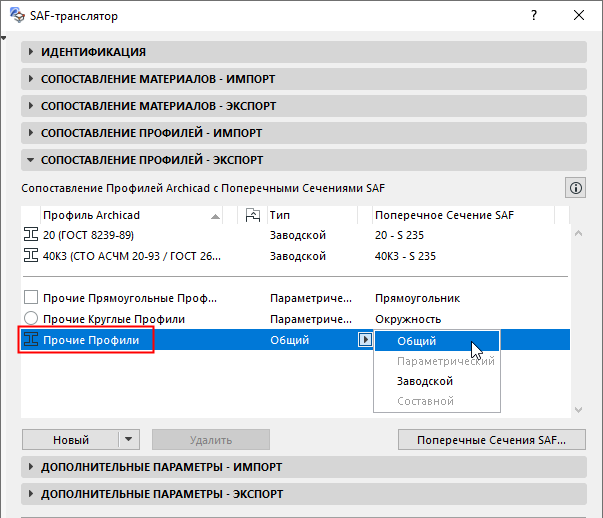Expand СОПОСТАВЛЕНИЕ ПРОФИЛЕЙ - ИМПОРТ panel
The width and height of the screenshot is (603, 518).
point(304,133)
